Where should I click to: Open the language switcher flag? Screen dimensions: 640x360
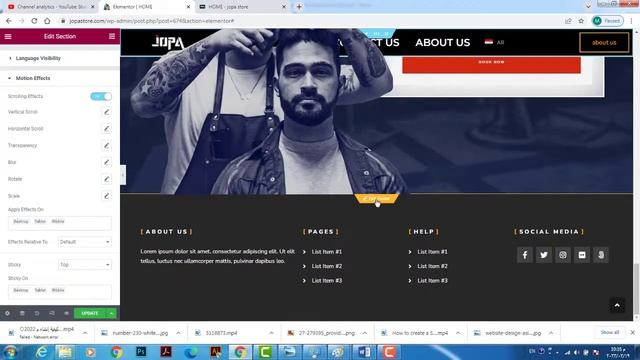489,42
